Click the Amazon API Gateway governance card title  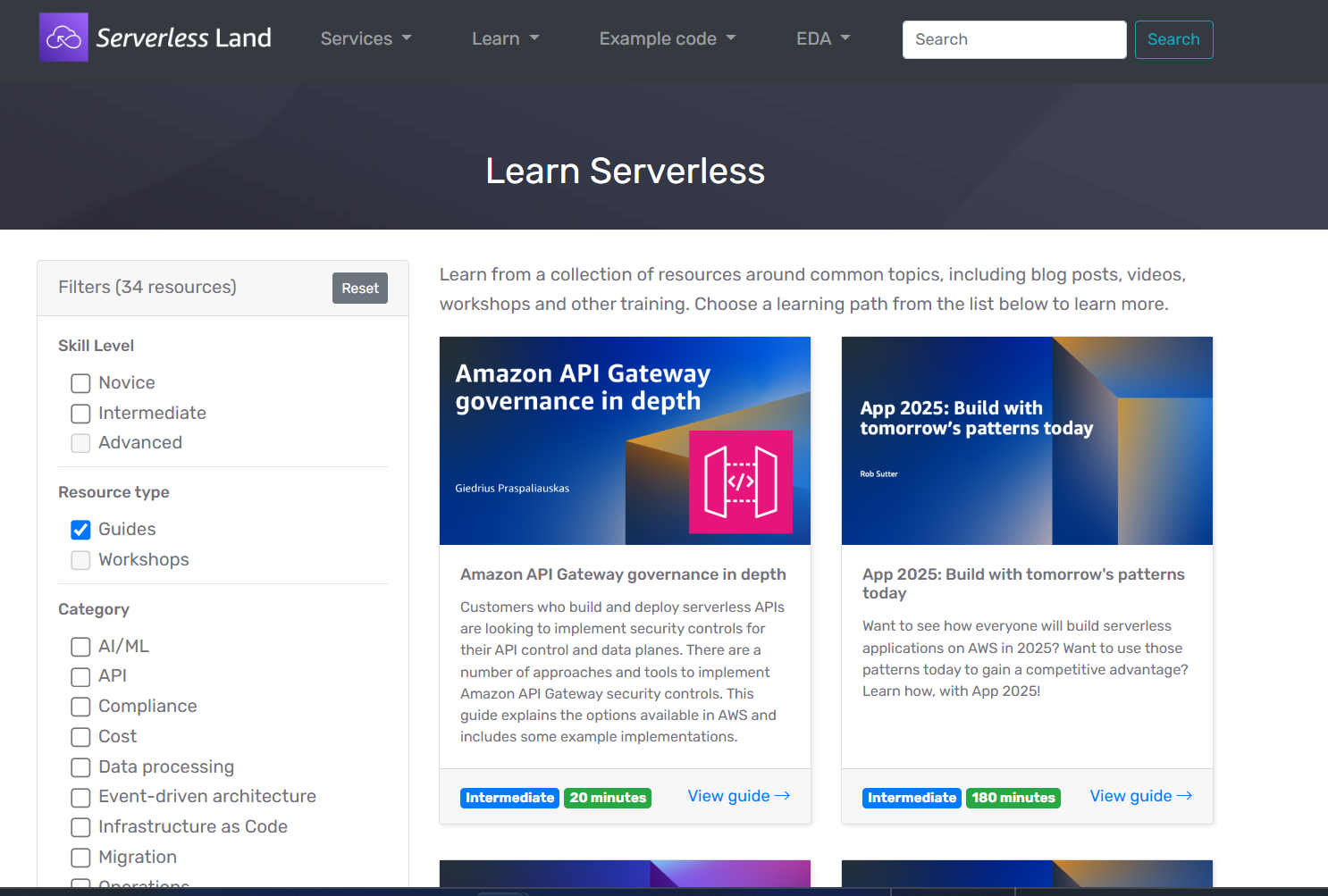click(x=623, y=574)
